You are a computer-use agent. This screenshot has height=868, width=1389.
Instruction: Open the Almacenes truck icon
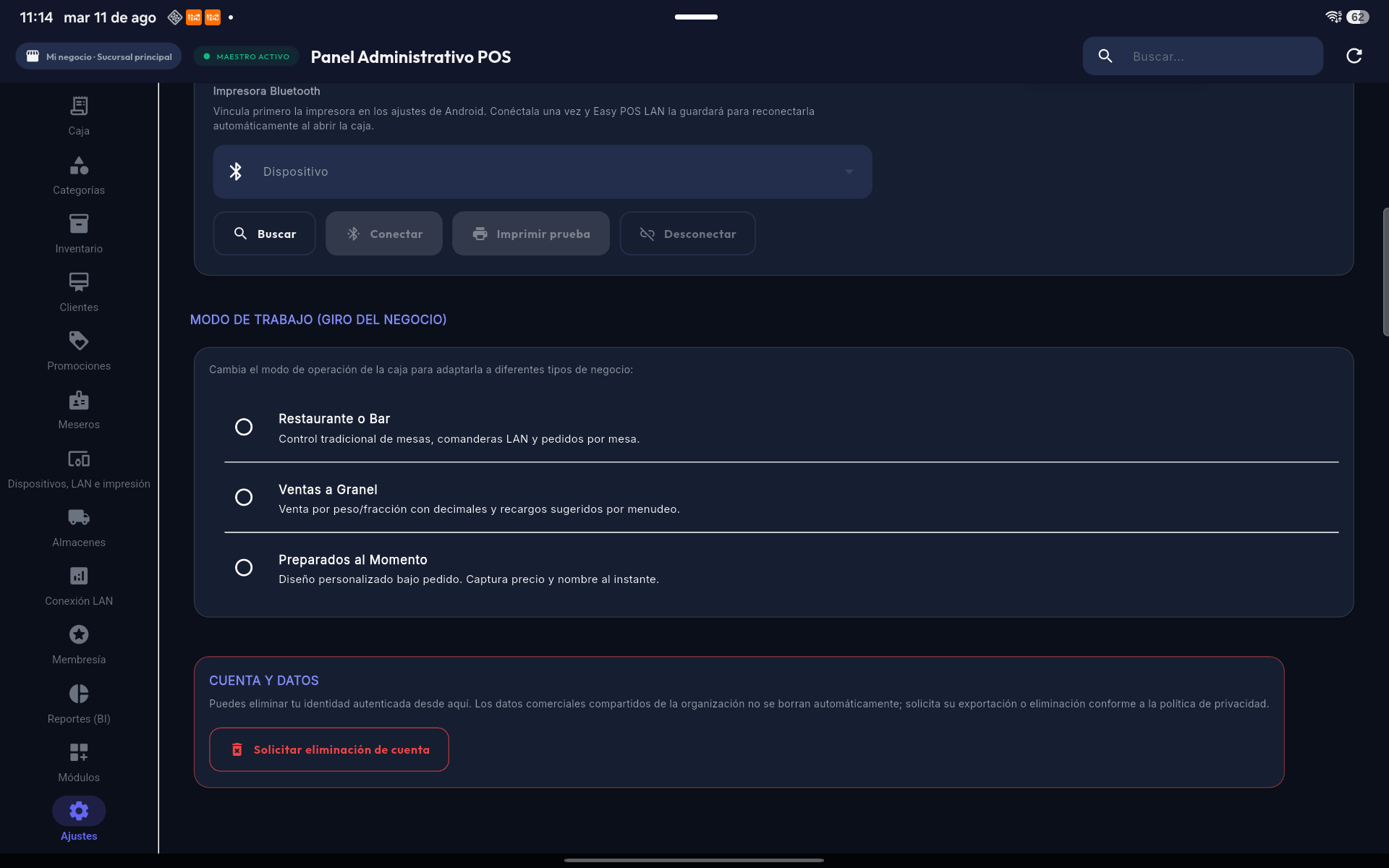(x=79, y=517)
